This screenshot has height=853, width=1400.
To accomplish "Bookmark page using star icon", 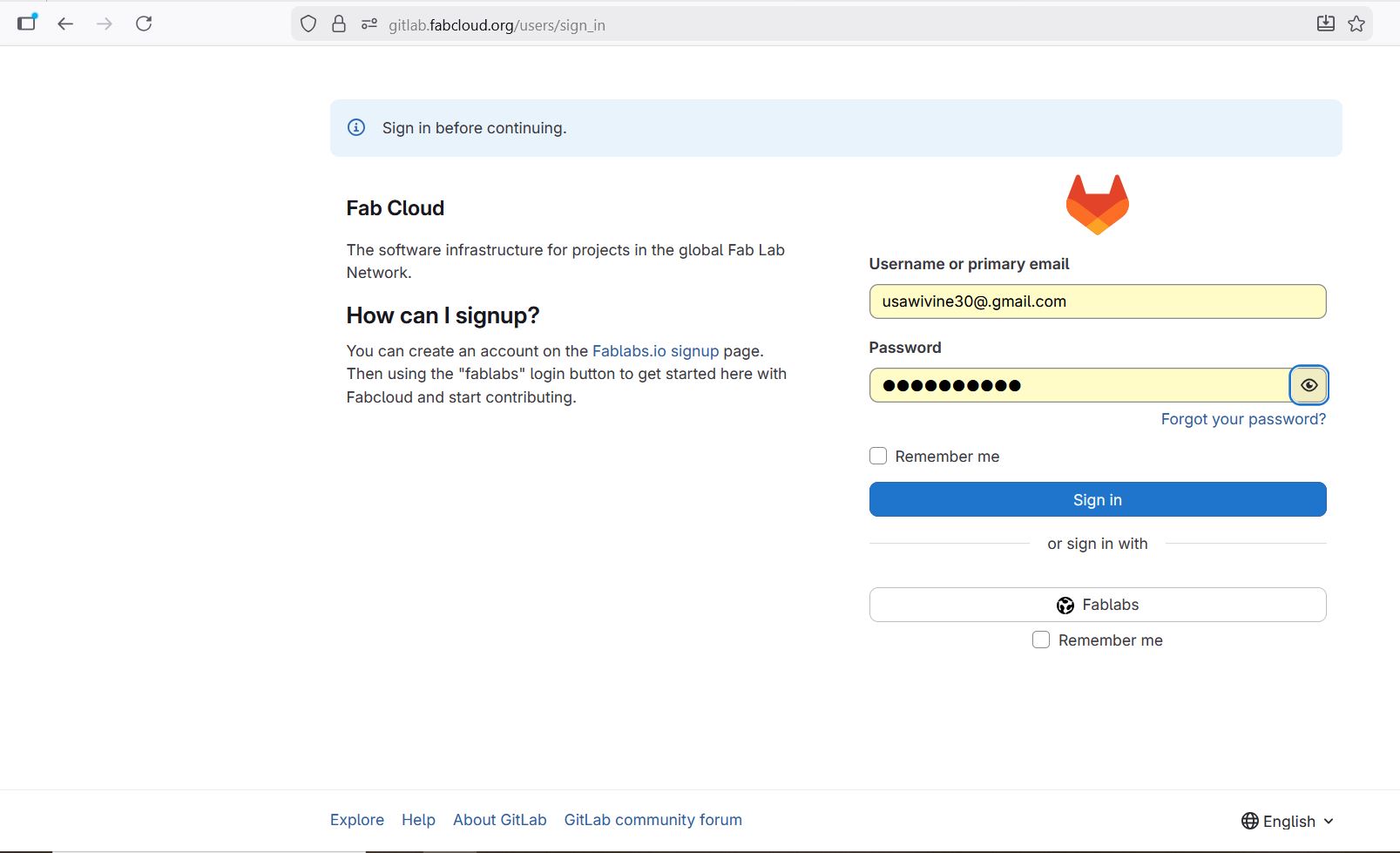I will pos(1356,24).
